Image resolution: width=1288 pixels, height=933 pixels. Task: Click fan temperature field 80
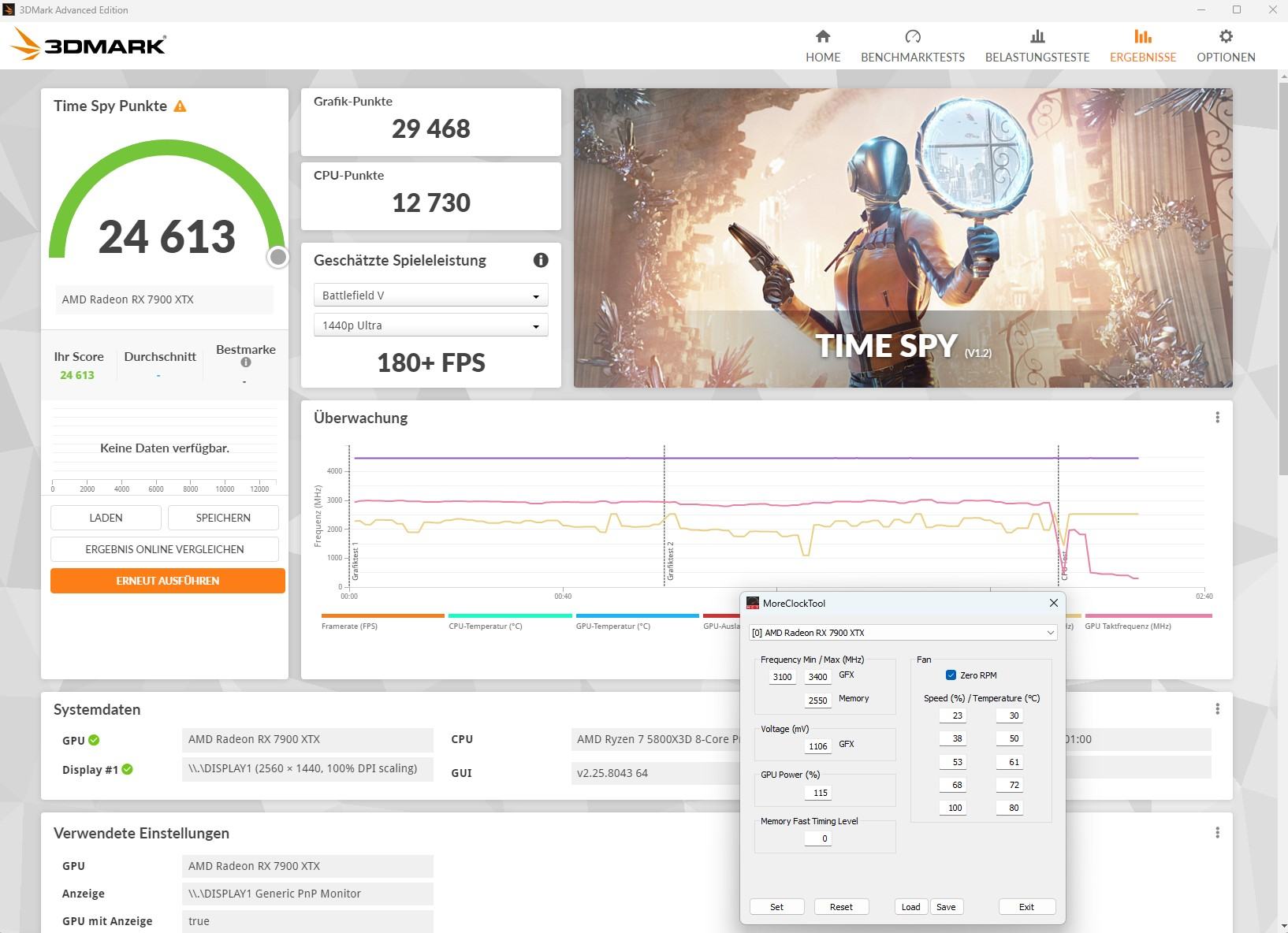pyautogui.click(x=1010, y=808)
